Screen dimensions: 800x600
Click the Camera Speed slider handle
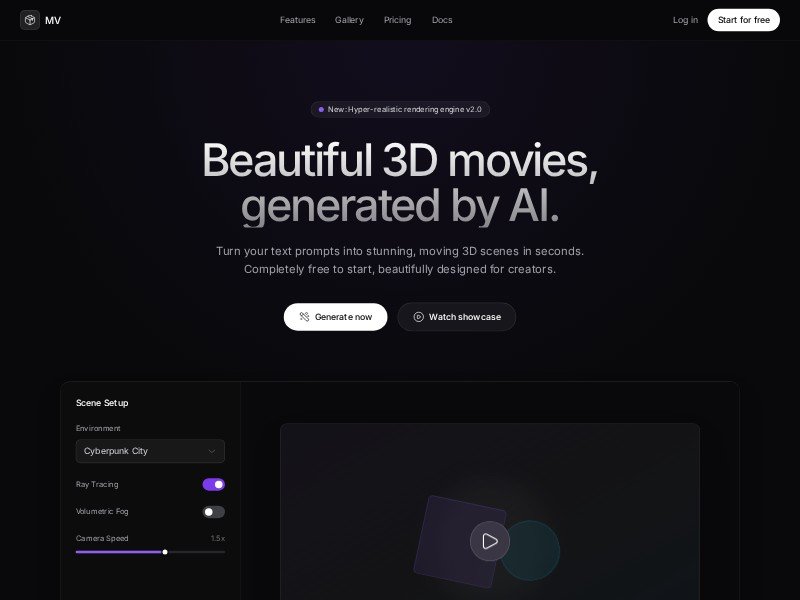165,552
